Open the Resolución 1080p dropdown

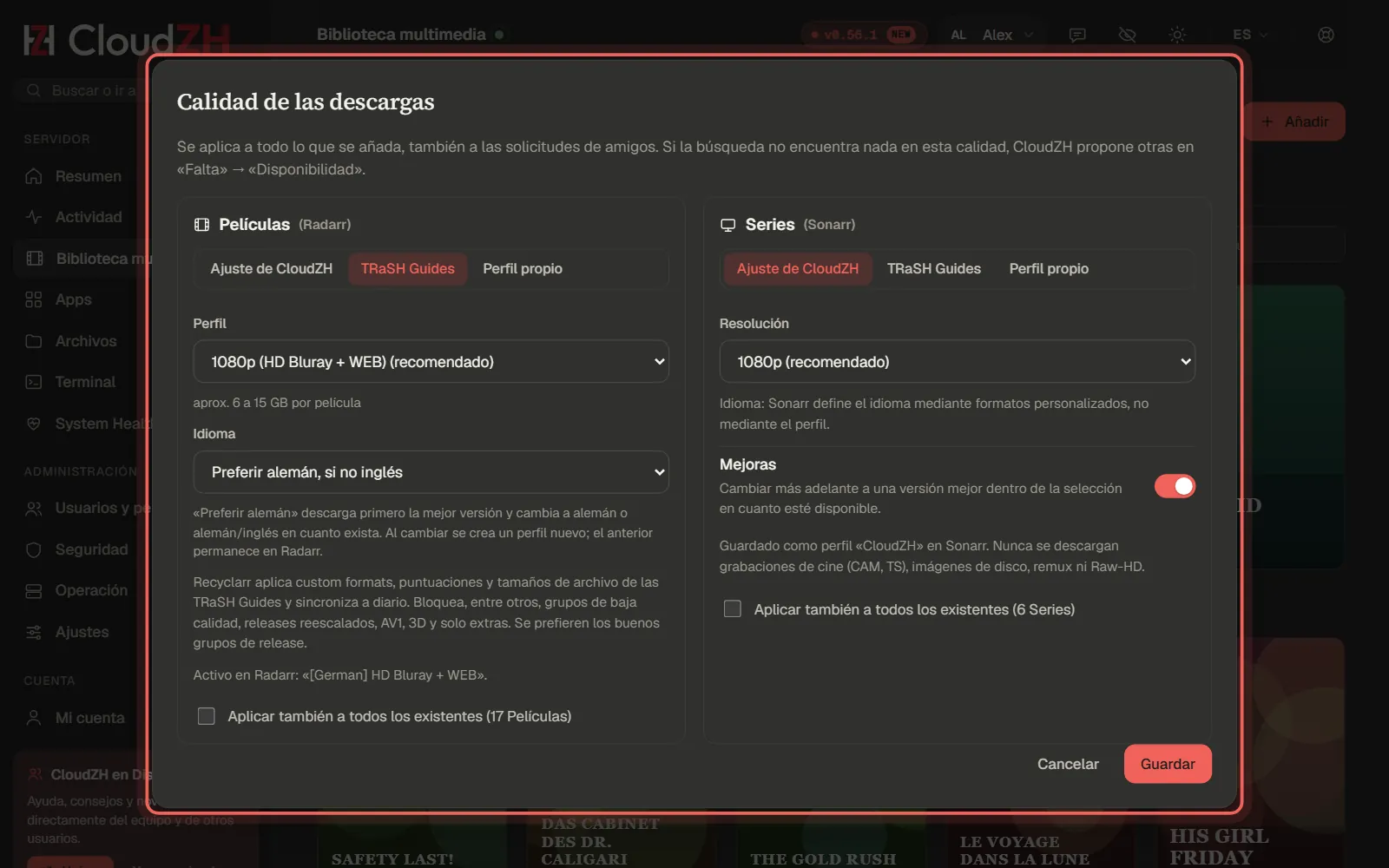[957, 361]
